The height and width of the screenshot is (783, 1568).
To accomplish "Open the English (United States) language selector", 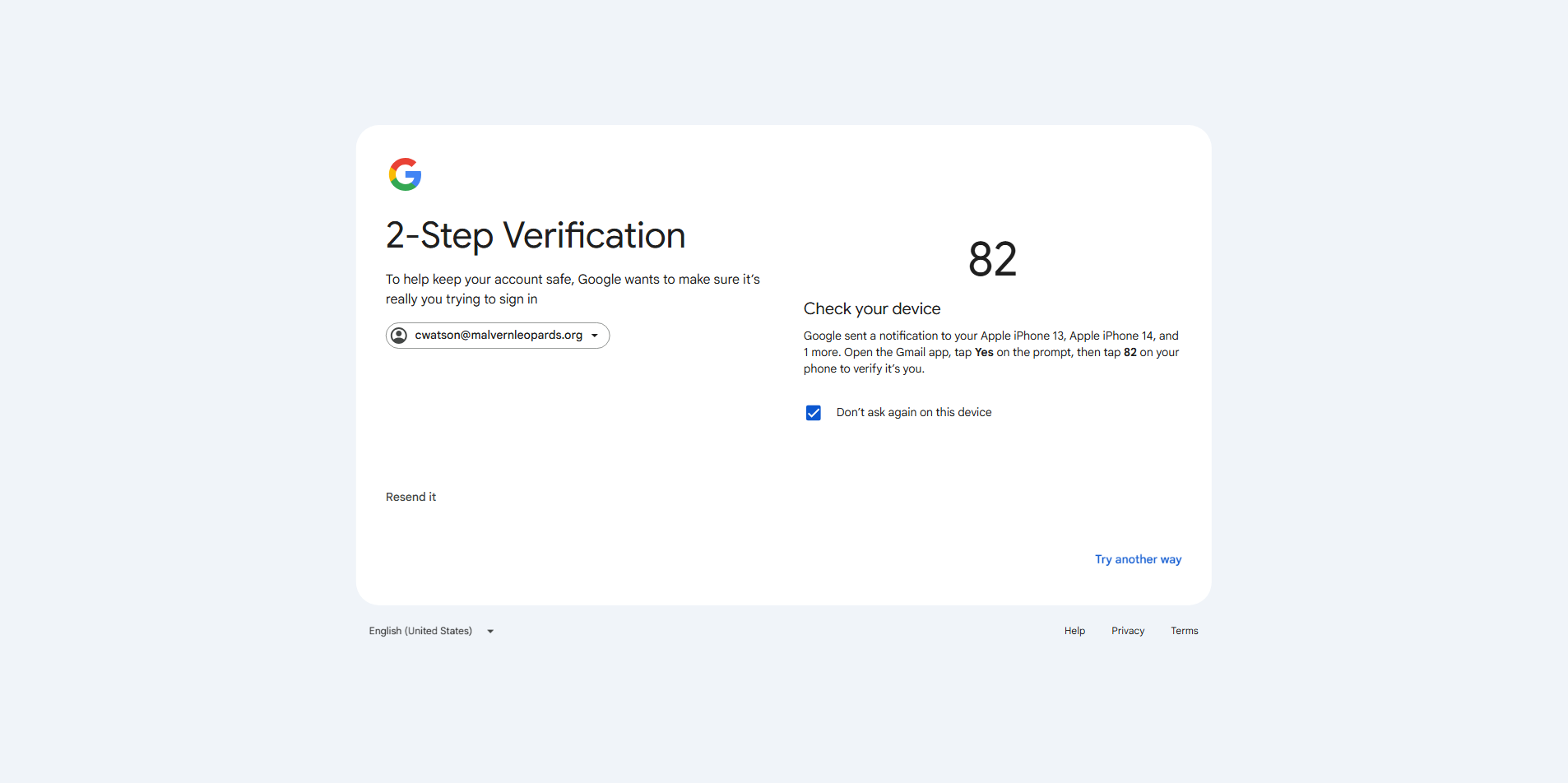I will pos(431,631).
